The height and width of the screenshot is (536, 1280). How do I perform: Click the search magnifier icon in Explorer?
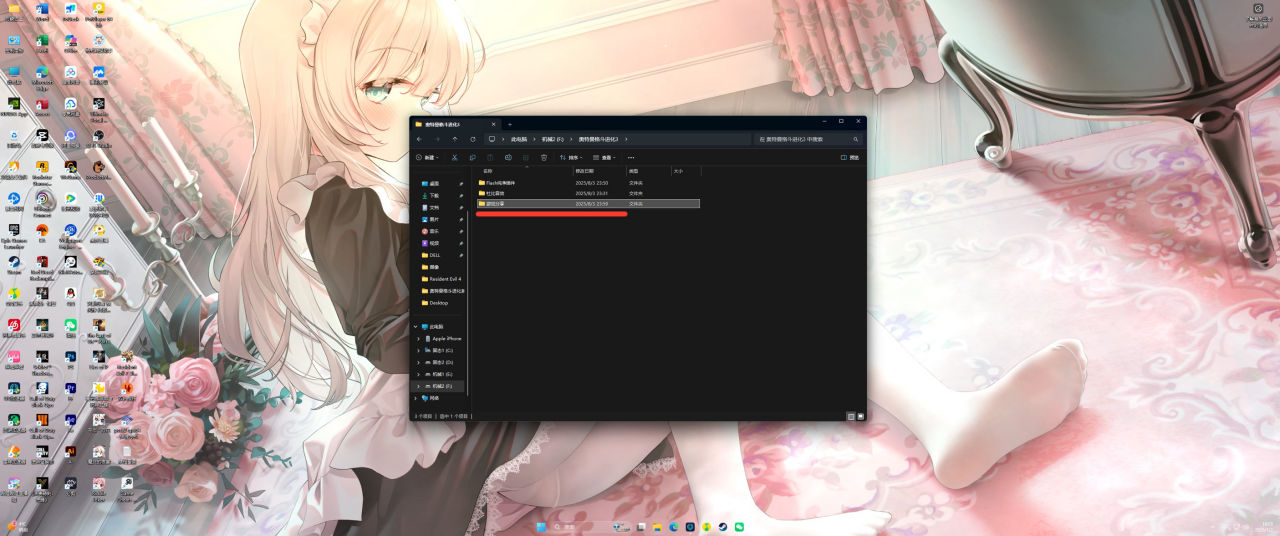(x=855, y=139)
